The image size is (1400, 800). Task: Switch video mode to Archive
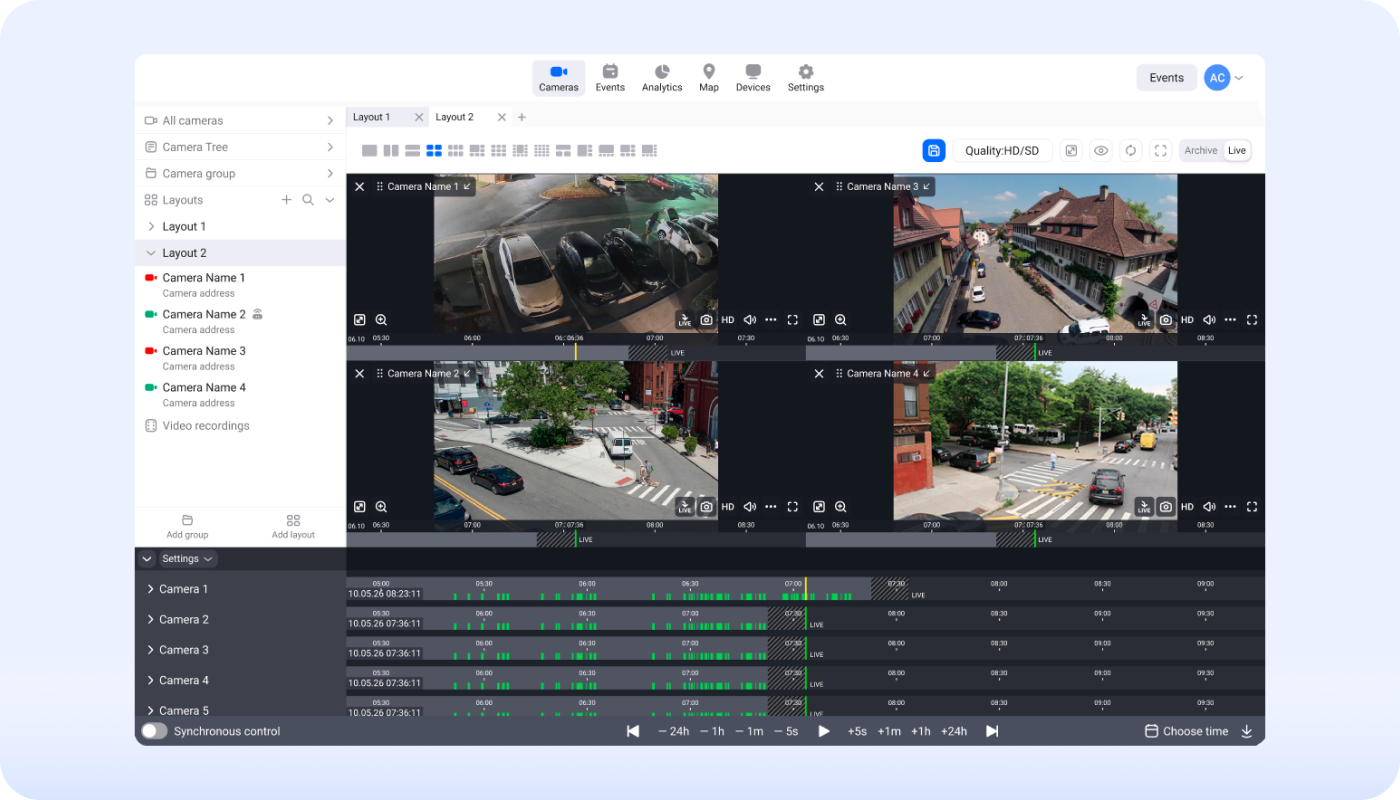click(x=1201, y=151)
